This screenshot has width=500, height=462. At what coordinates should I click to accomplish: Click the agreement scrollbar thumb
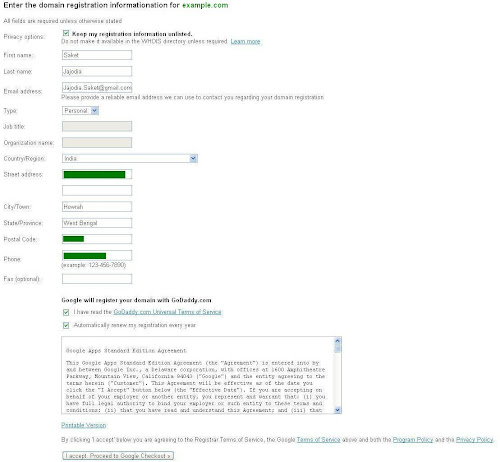coord(337,348)
